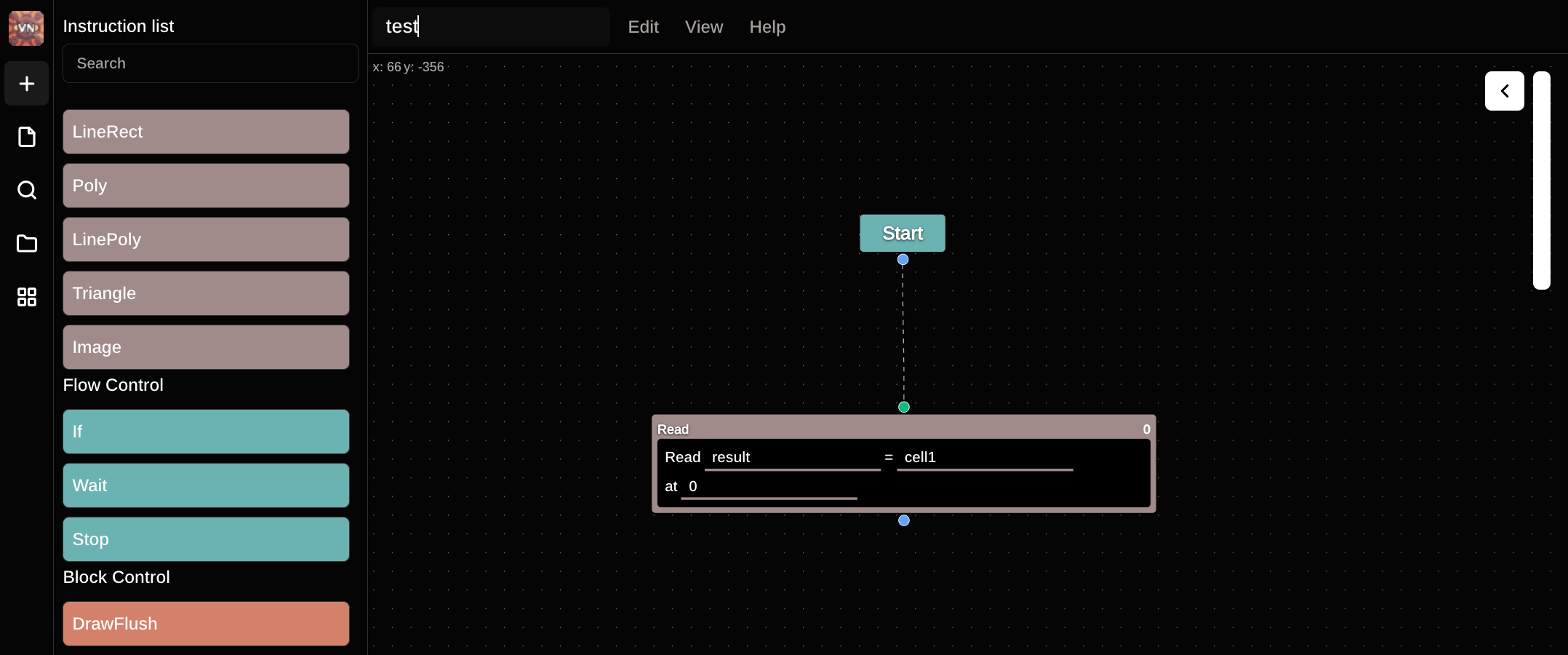Click the Read node header

point(904,429)
